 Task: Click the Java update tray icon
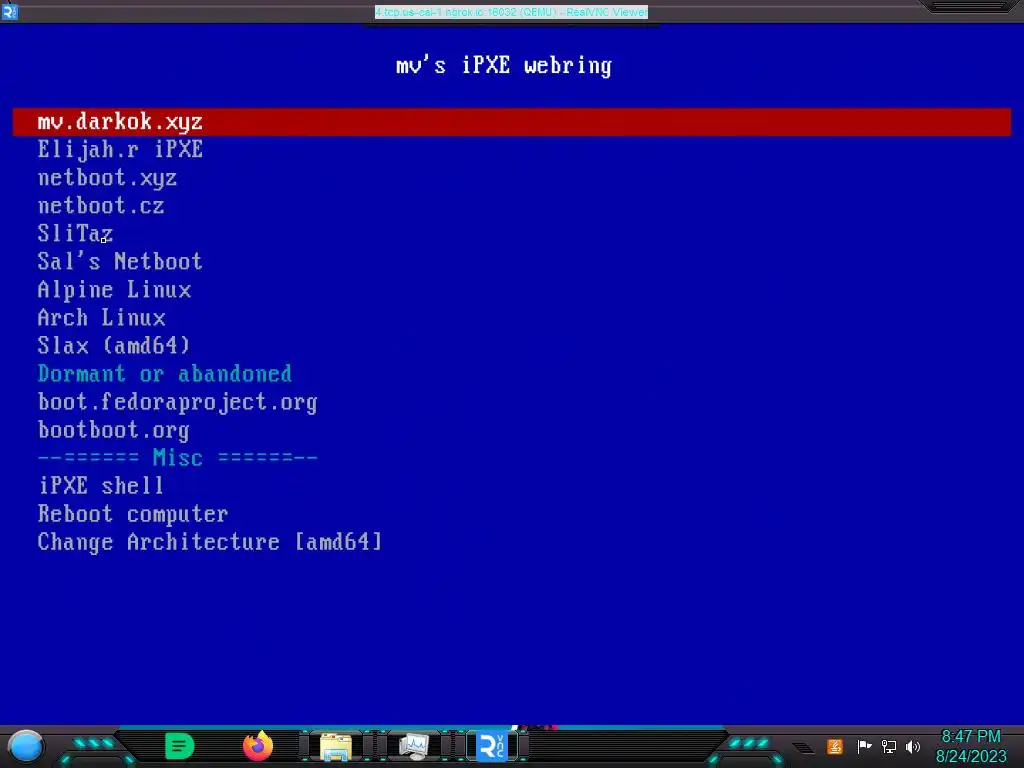tap(835, 746)
